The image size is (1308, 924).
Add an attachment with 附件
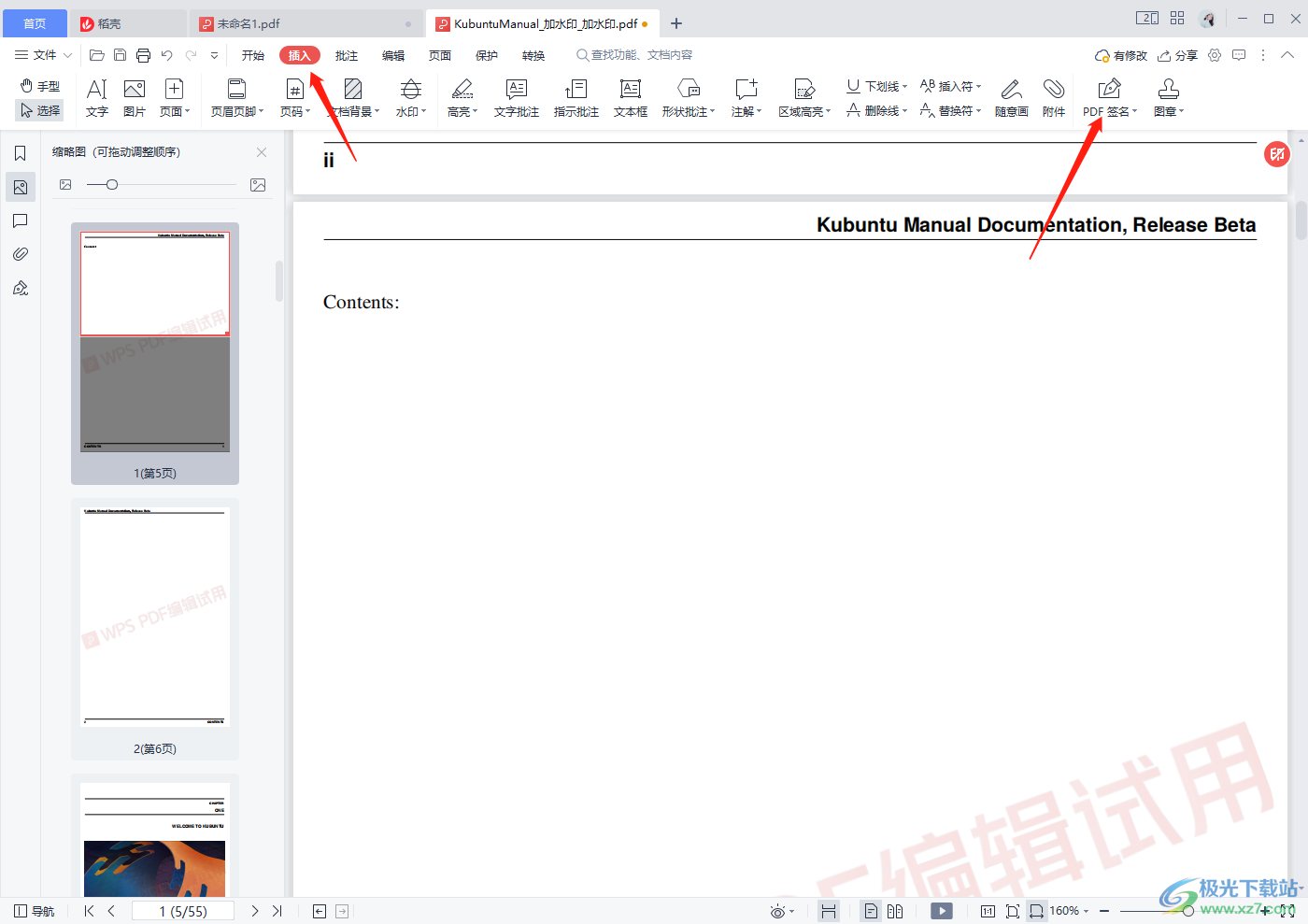(1054, 98)
